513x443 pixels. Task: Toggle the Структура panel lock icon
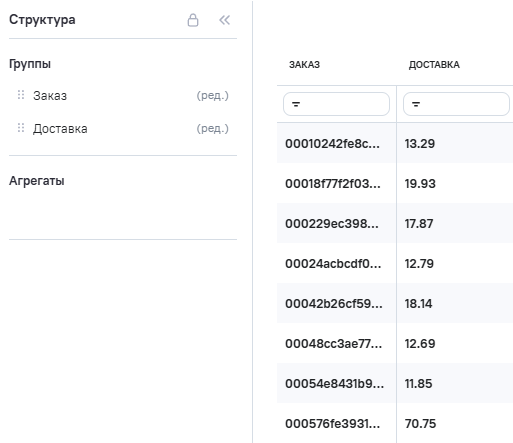coord(193,20)
